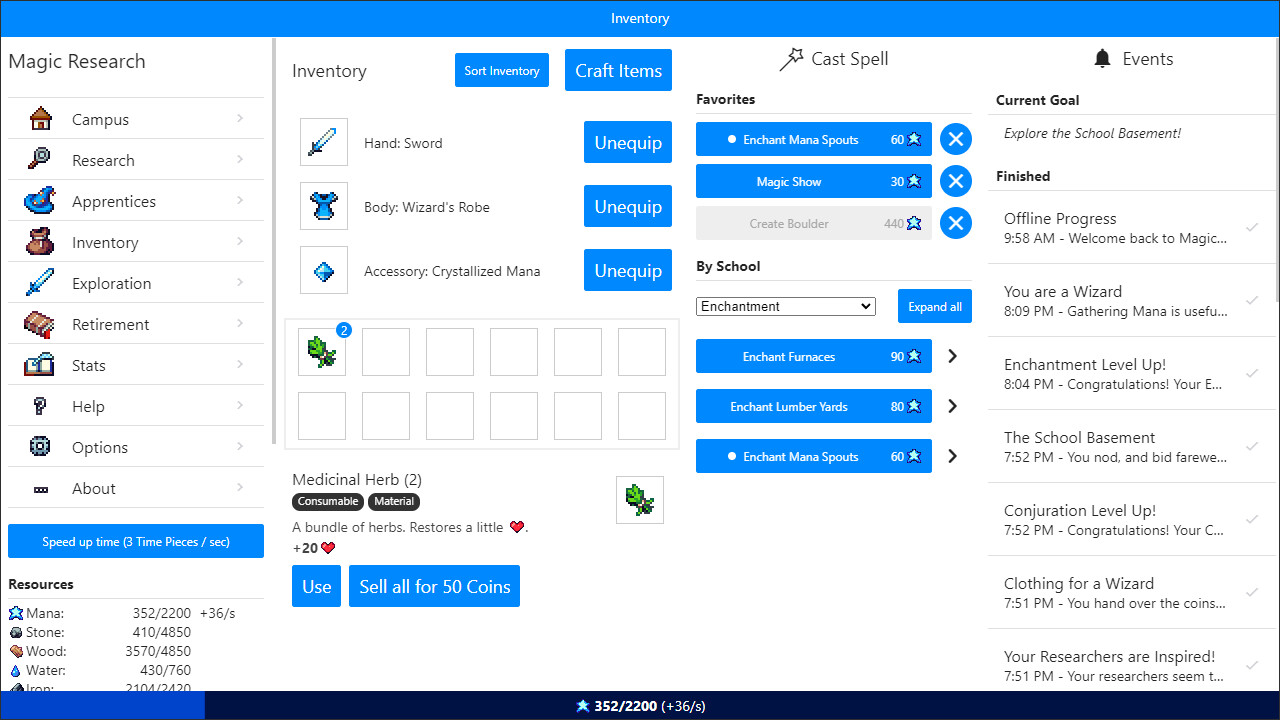Image resolution: width=1280 pixels, height=720 pixels.
Task: Click the Medicinal Herb inventory slot
Action: point(321,351)
